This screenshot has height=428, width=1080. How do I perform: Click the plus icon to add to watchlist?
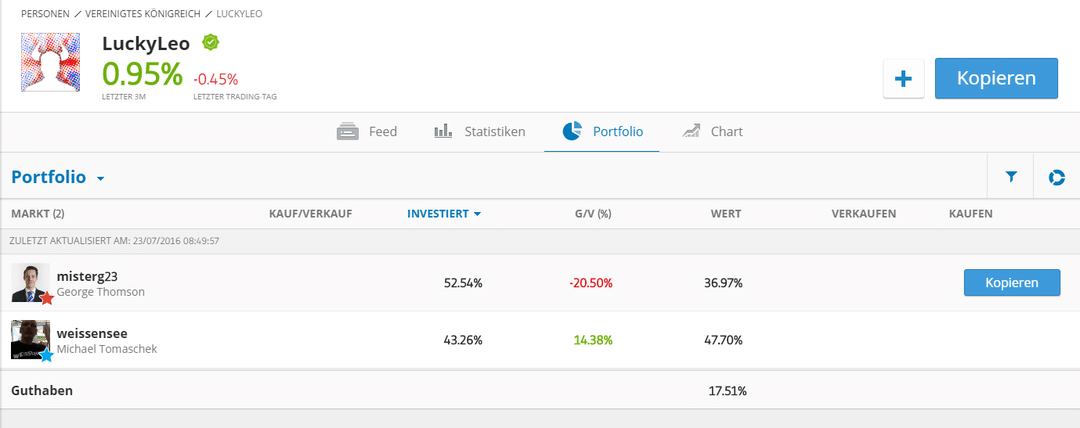[903, 79]
